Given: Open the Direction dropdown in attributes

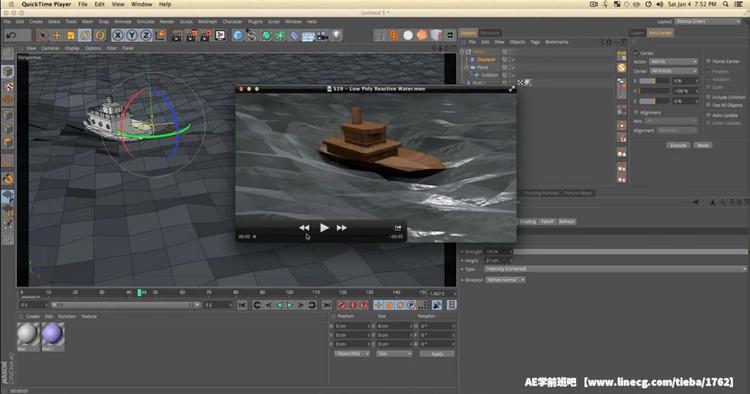Looking at the screenshot, I should (505, 280).
